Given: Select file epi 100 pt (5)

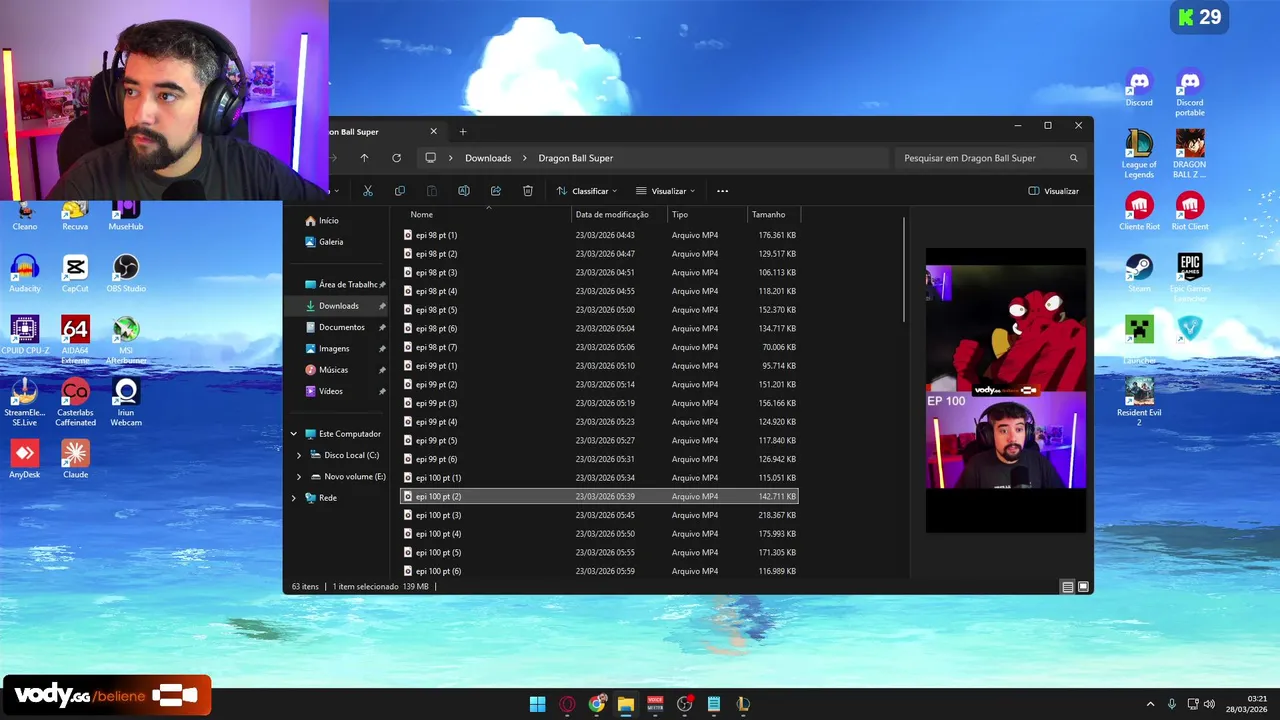Looking at the screenshot, I should click(x=599, y=553).
